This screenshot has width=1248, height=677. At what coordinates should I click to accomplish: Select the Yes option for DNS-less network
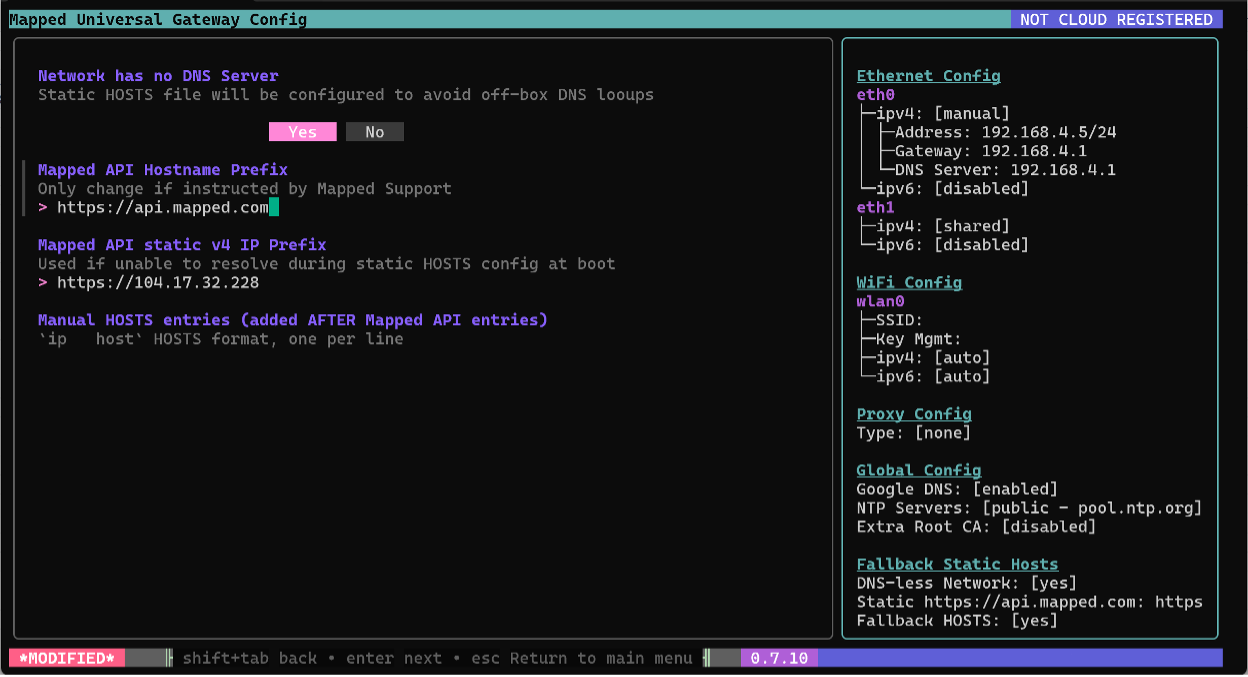click(x=302, y=132)
